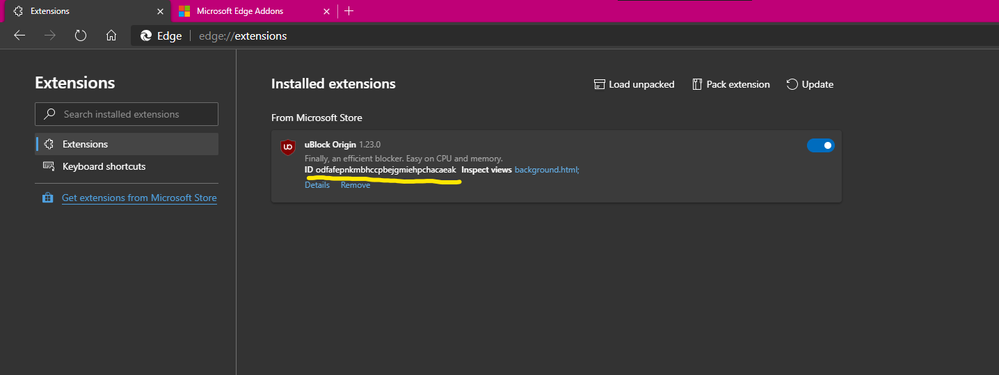This screenshot has width=999, height=375.
Task: Click the Search installed extensions field
Action: coord(127,114)
